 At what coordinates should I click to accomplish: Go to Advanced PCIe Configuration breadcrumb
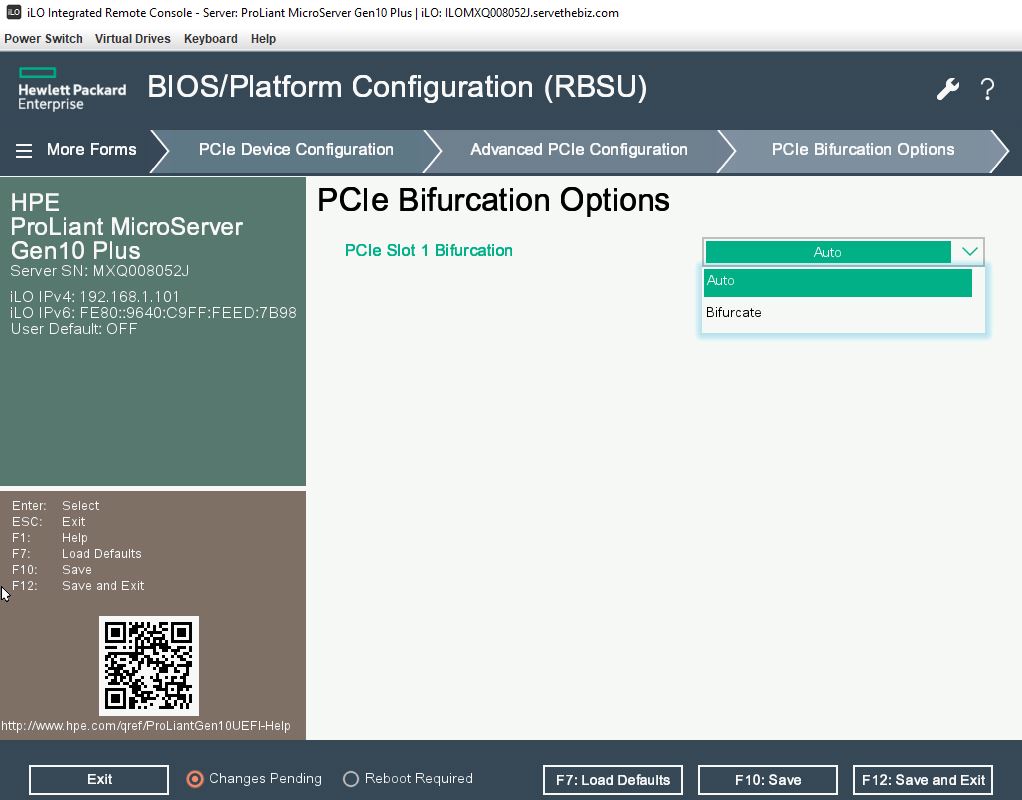[x=578, y=150]
